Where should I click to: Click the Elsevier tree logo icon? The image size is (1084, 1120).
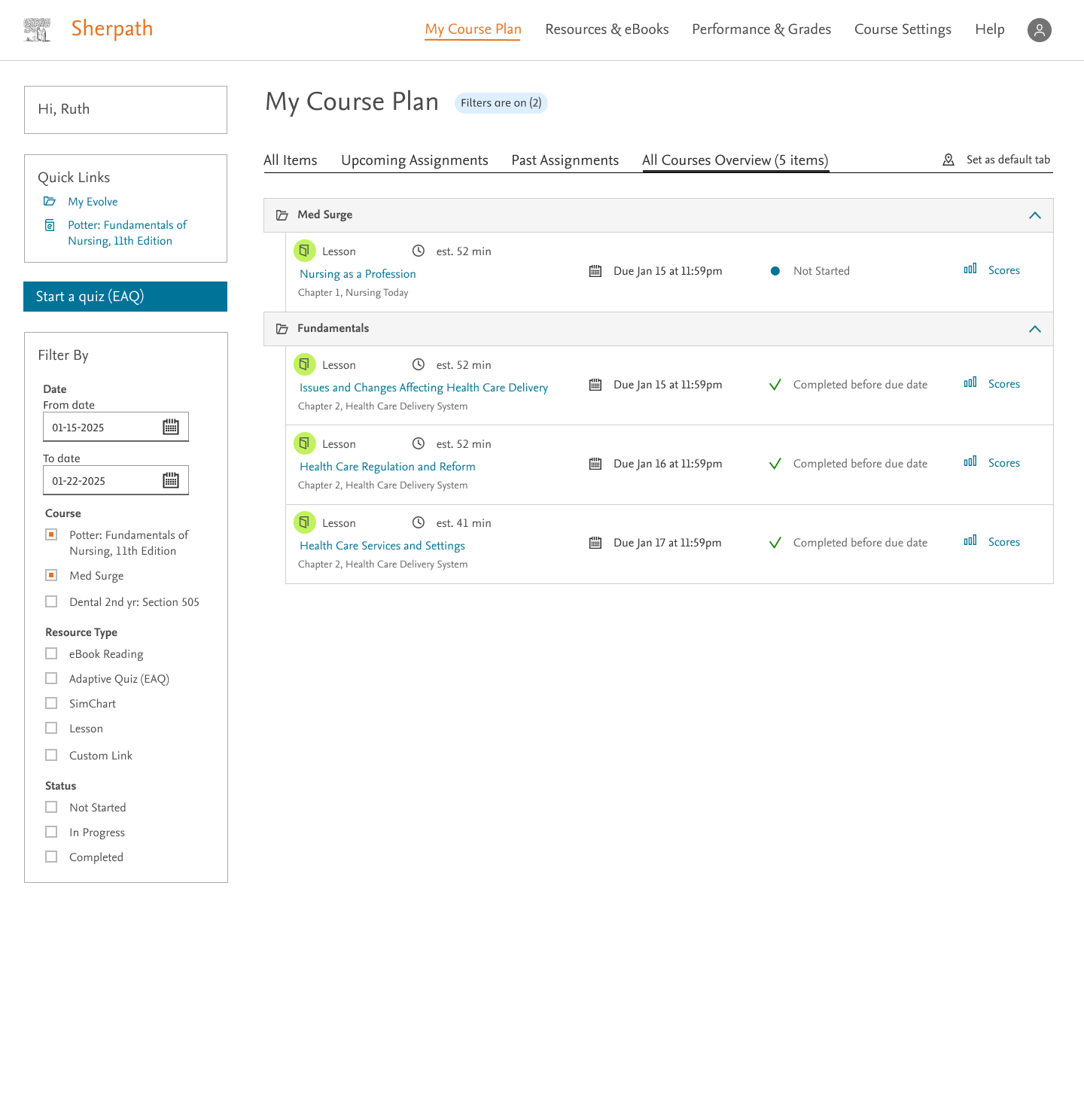click(37, 29)
